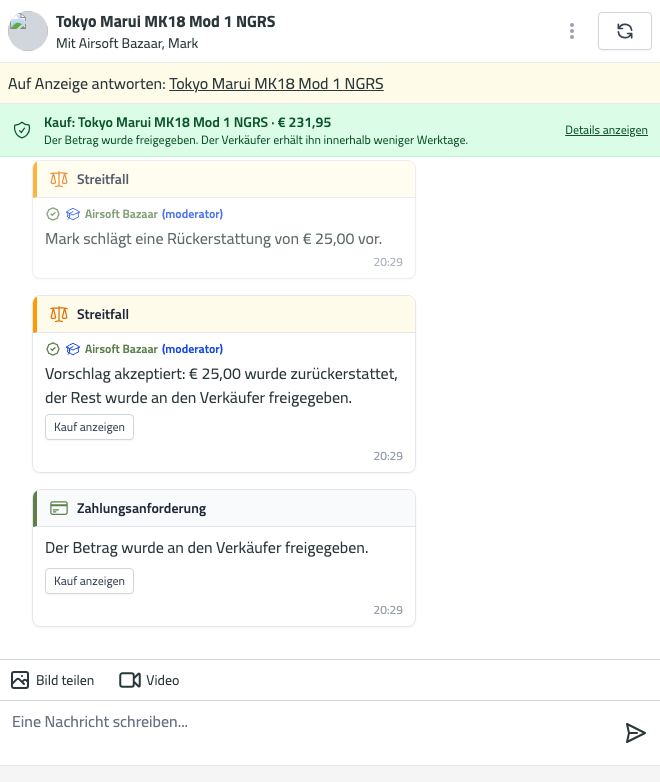Open the three-dot options menu
Image resolution: width=660 pixels, height=782 pixels.
point(572,31)
